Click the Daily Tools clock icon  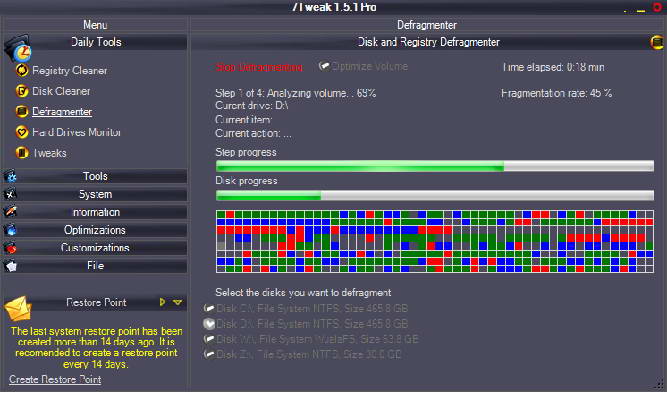(x=18, y=48)
